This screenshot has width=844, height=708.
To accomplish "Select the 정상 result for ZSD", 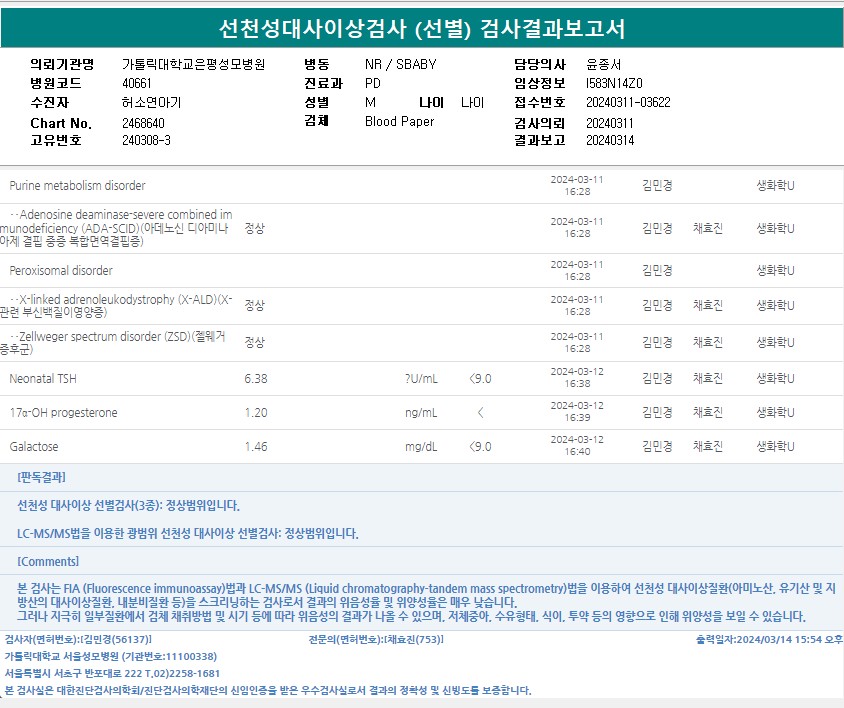I will pyautogui.click(x=255, y=342).
